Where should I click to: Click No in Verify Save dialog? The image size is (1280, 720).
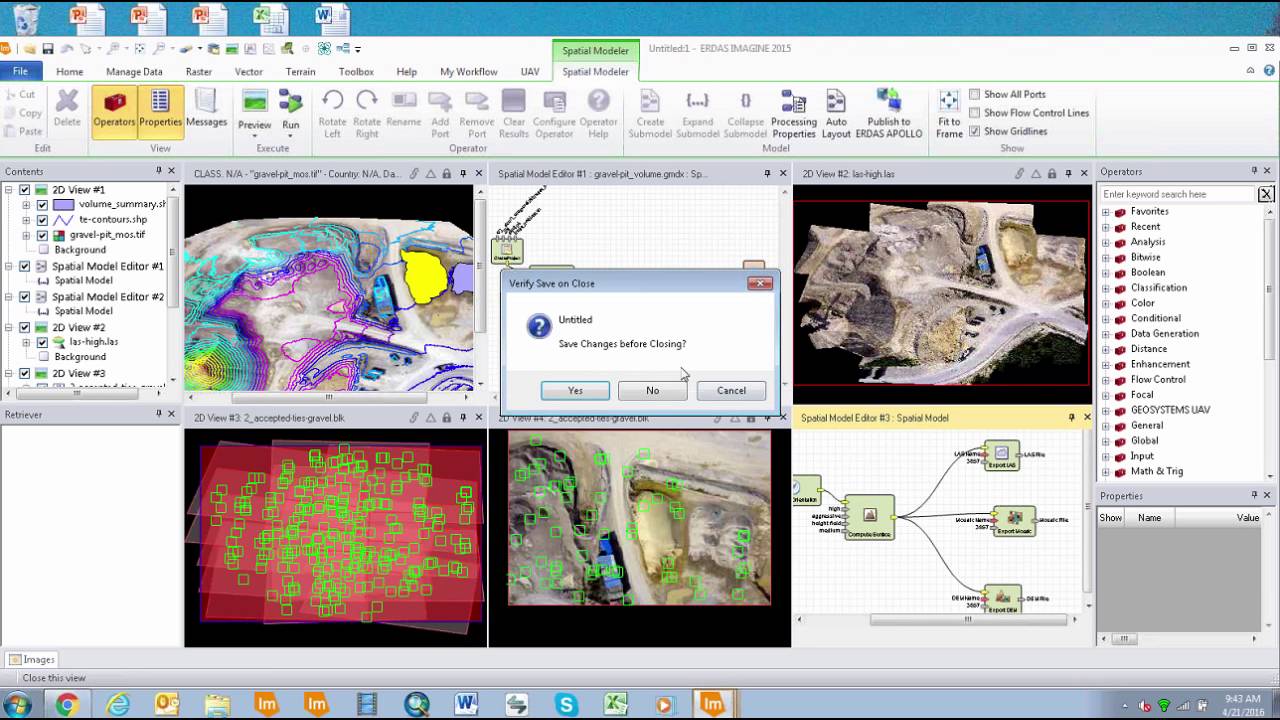coord(652,391)
